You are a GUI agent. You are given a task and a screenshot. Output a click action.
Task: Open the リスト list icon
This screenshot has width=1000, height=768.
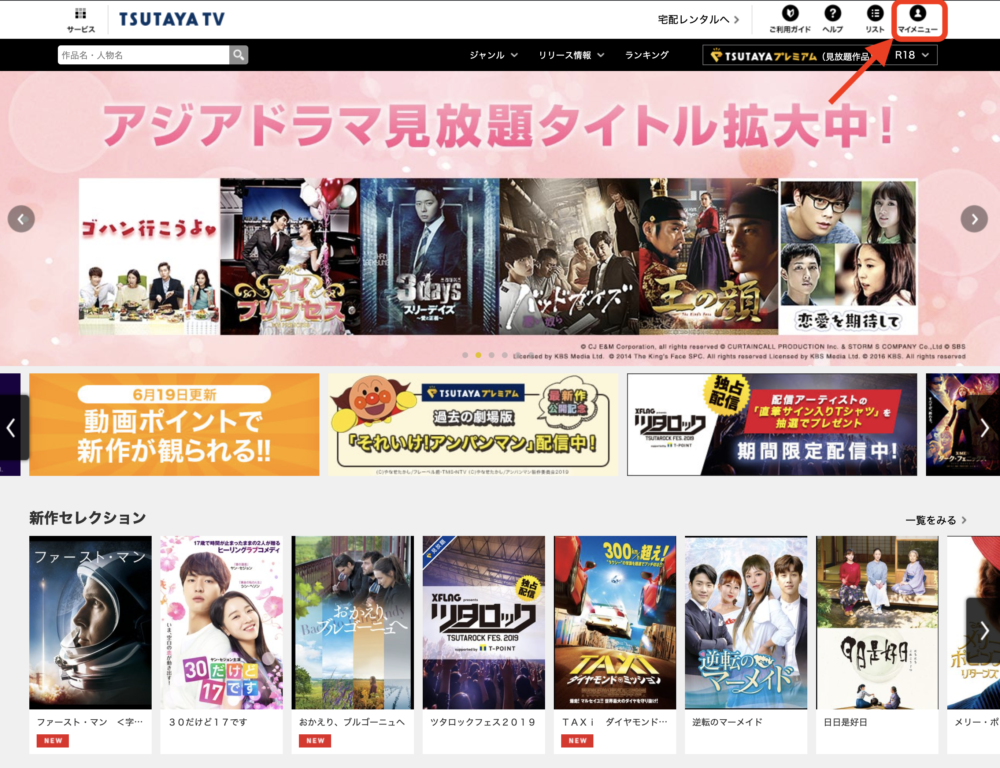[x=875, y=19]
